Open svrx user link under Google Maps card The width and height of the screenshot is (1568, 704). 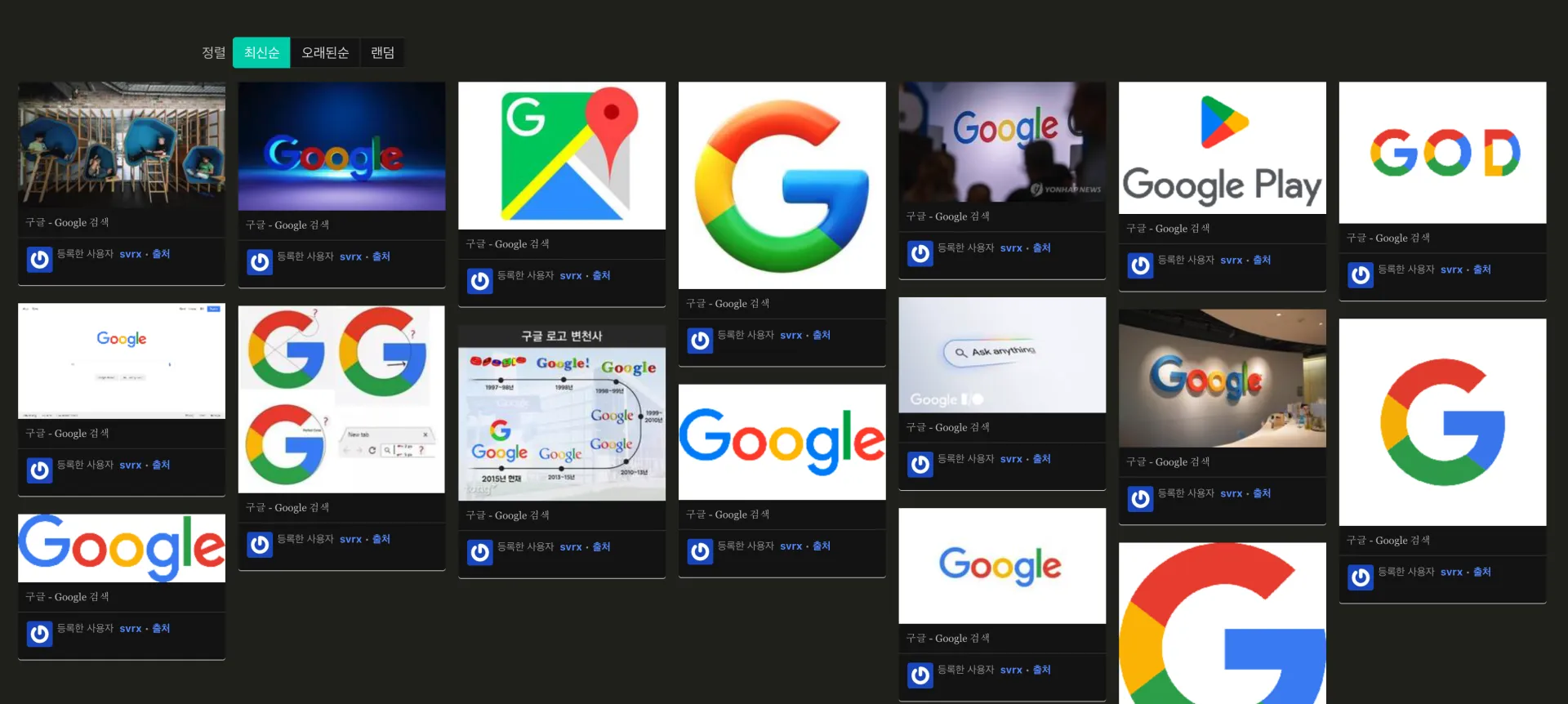571,276
